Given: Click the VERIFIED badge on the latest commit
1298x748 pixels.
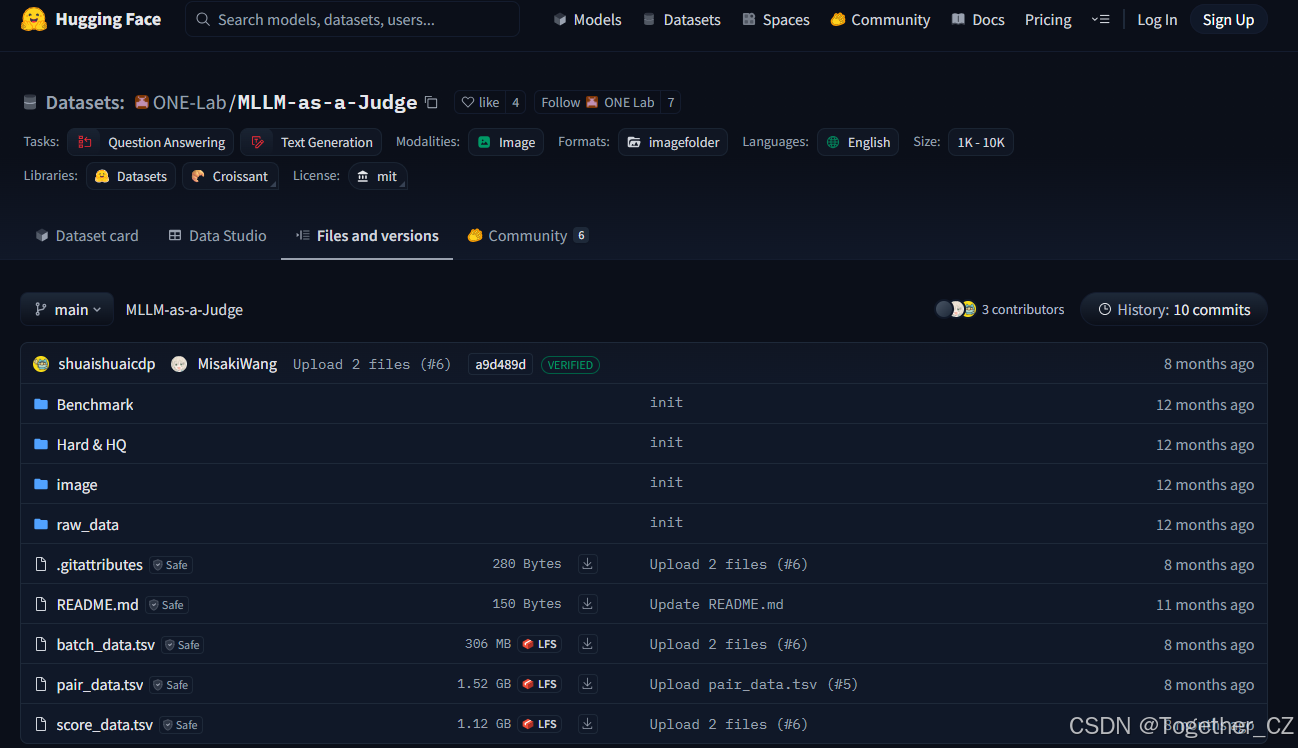Looking at the screenshot, I should tap(570, 364).
